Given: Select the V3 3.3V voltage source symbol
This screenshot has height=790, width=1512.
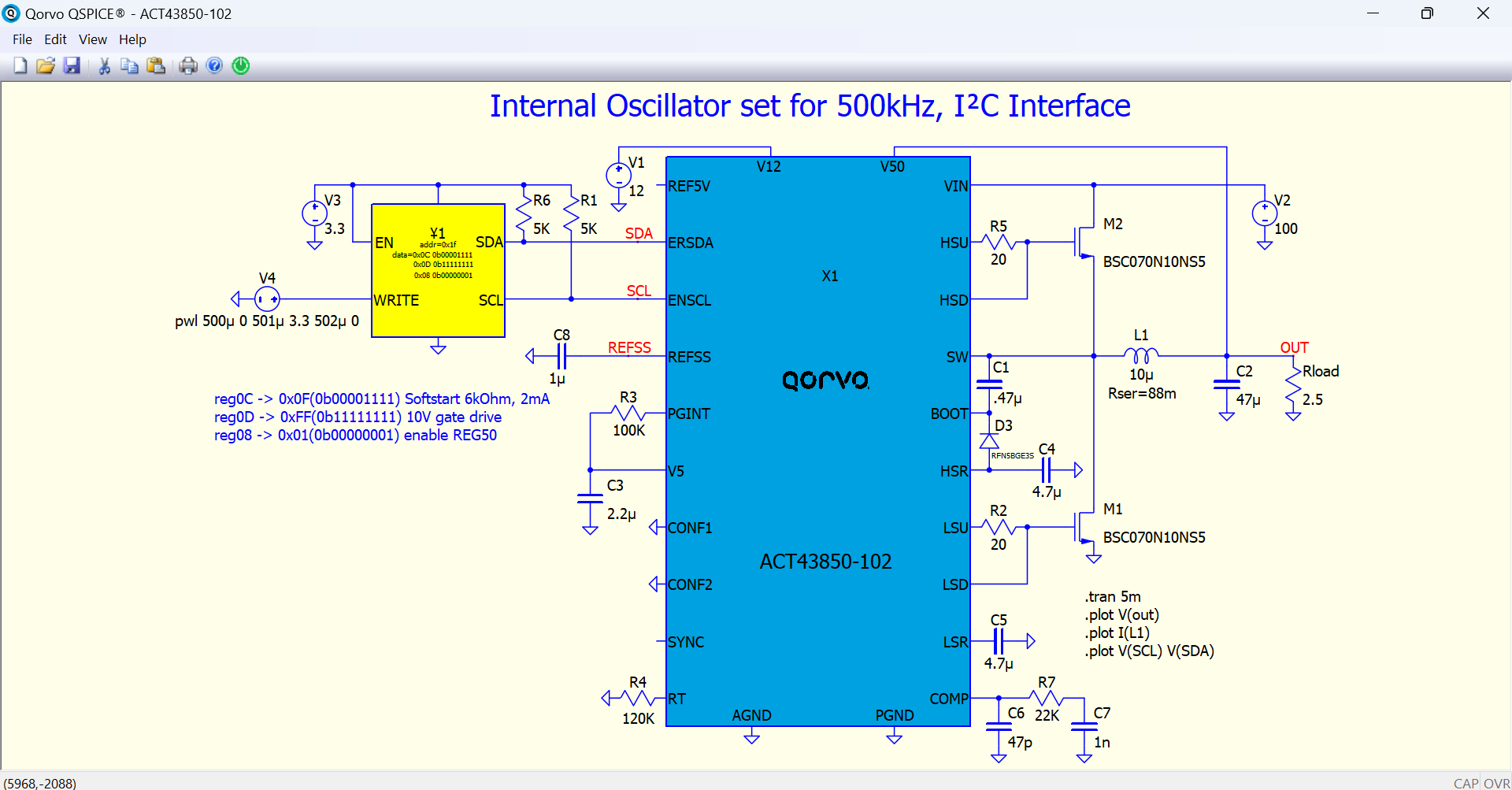Looking at the screenshot, I should click(x=314, y=213).
